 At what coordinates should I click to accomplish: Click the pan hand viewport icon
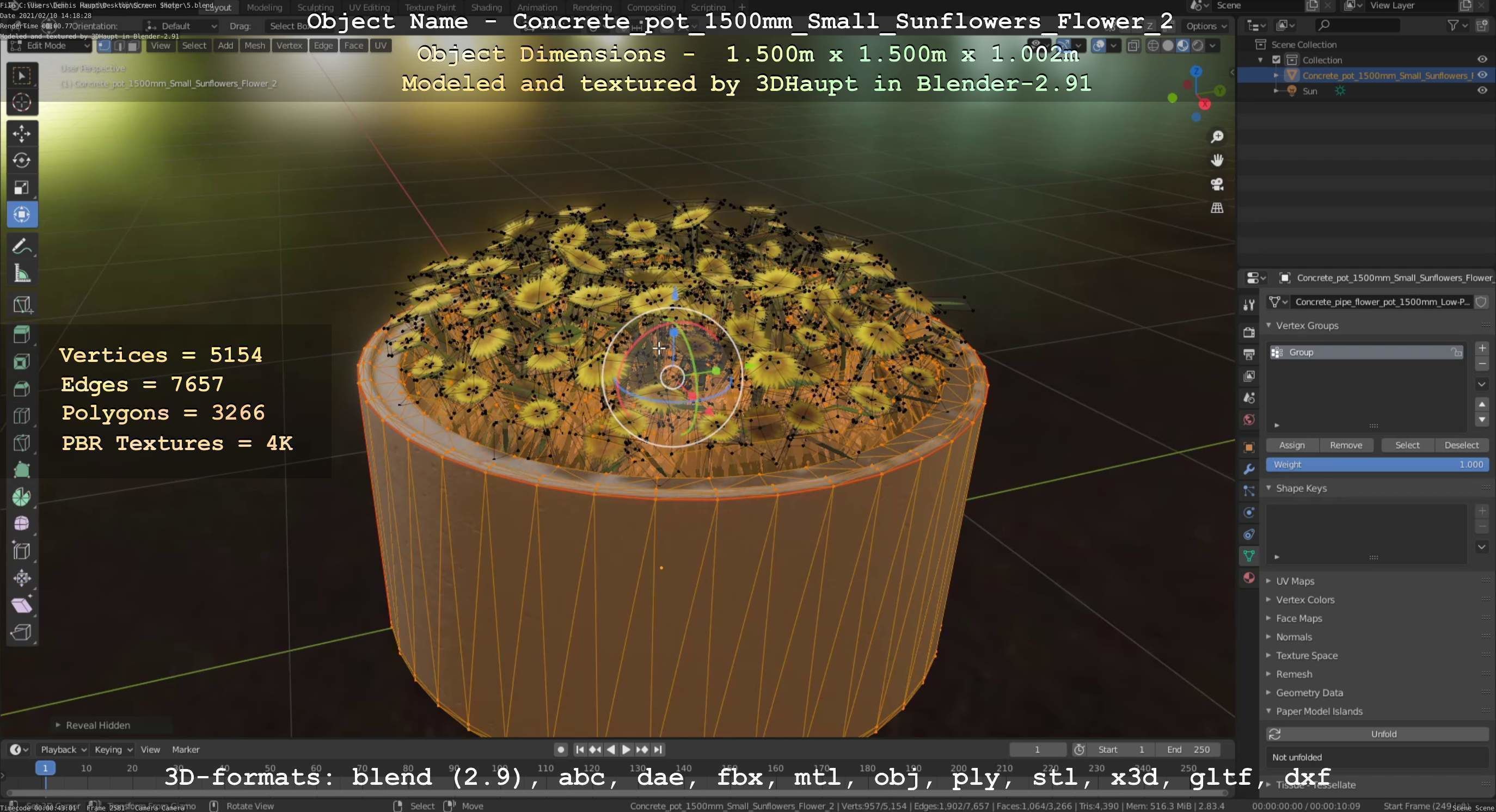[1217, 160]
